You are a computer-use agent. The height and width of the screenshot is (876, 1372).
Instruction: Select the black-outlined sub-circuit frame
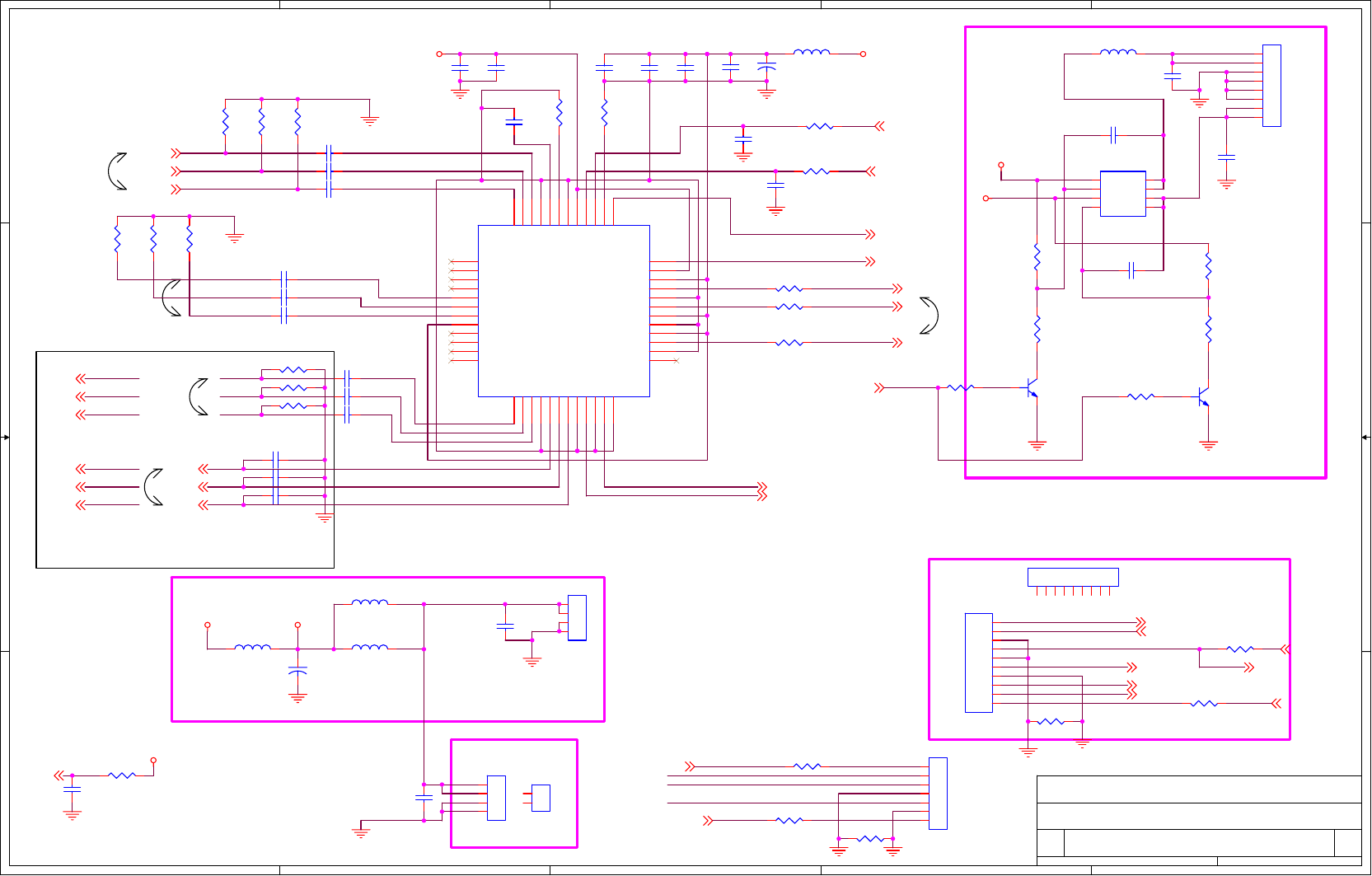(x=185, y=460)
